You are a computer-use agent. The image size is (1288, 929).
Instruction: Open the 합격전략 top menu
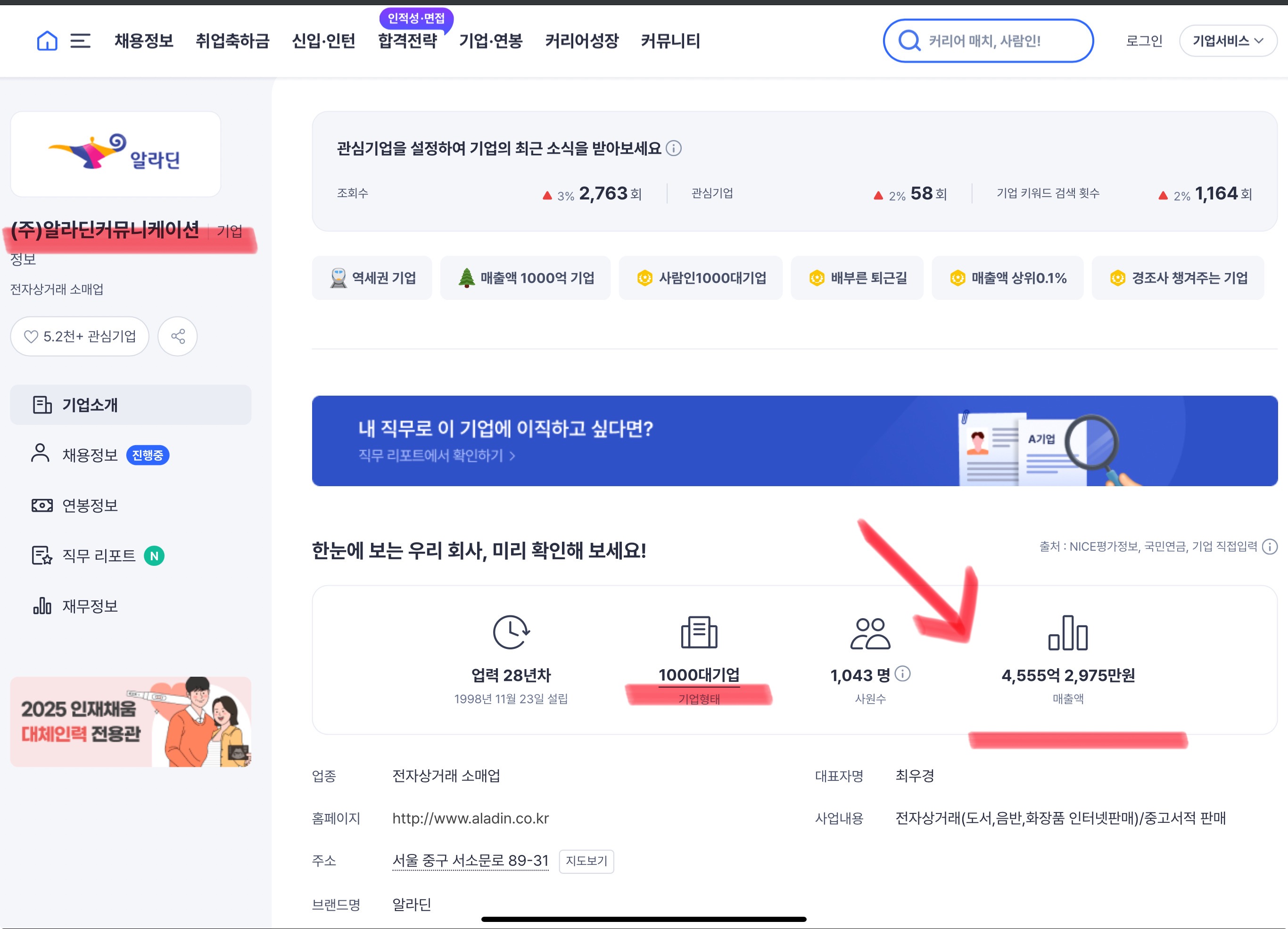[408, 41]
